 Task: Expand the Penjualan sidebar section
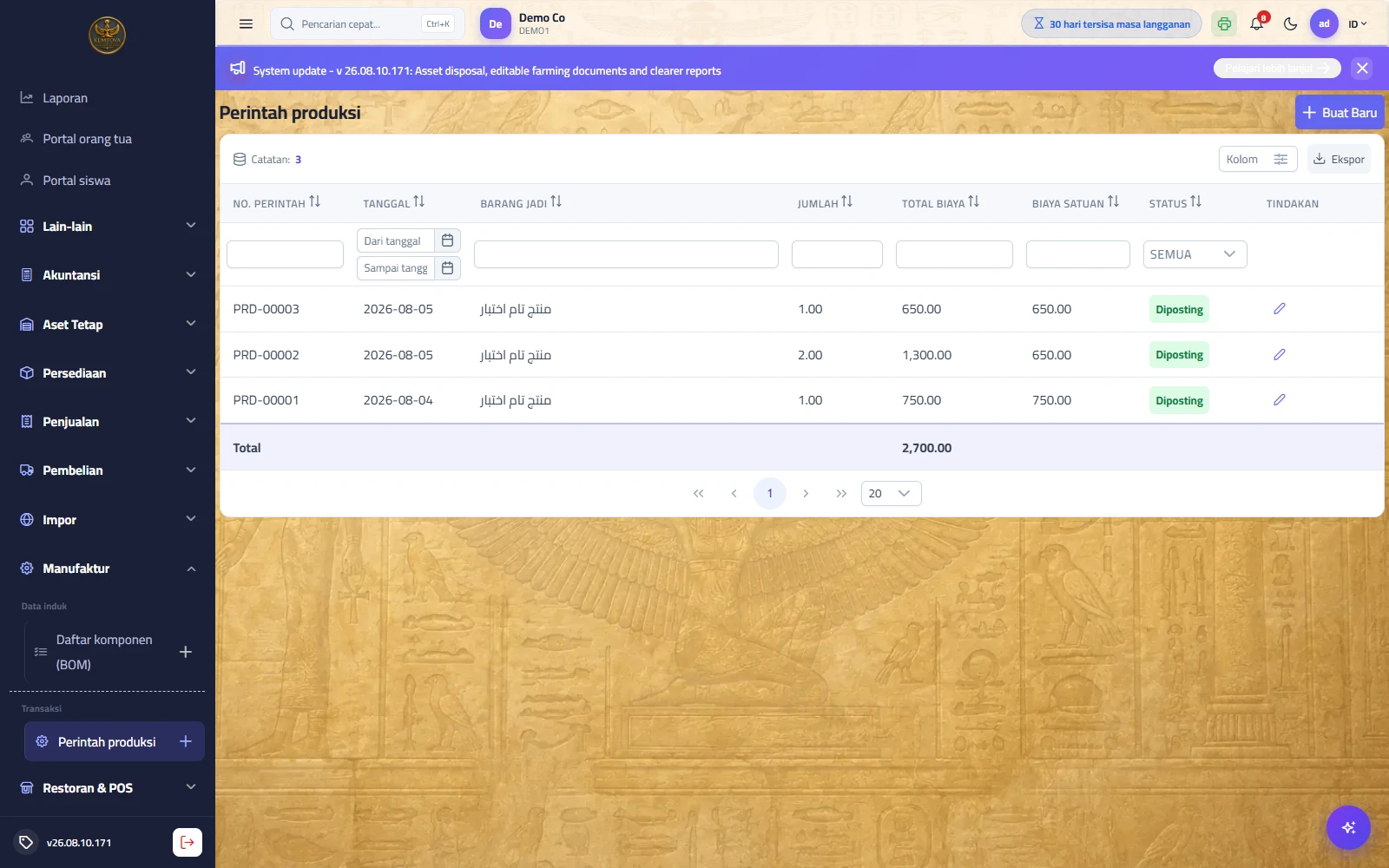point(108,422)
